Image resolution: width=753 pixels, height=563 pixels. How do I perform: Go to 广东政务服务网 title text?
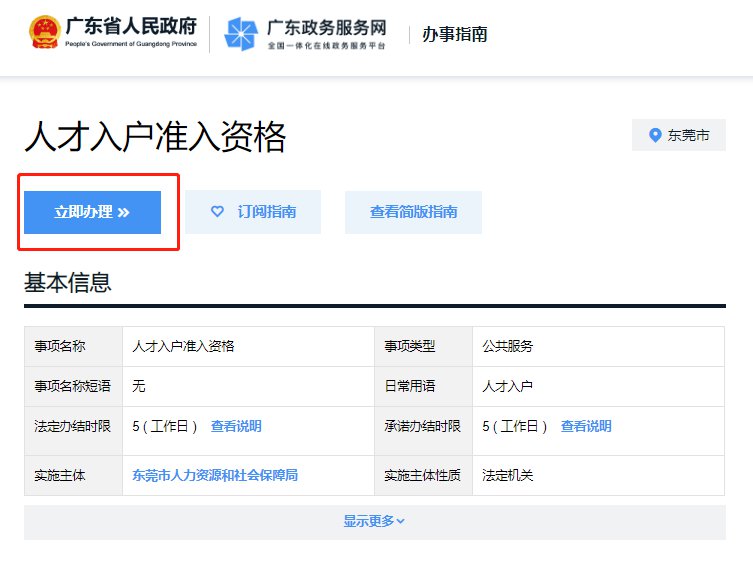click(326, 27)
